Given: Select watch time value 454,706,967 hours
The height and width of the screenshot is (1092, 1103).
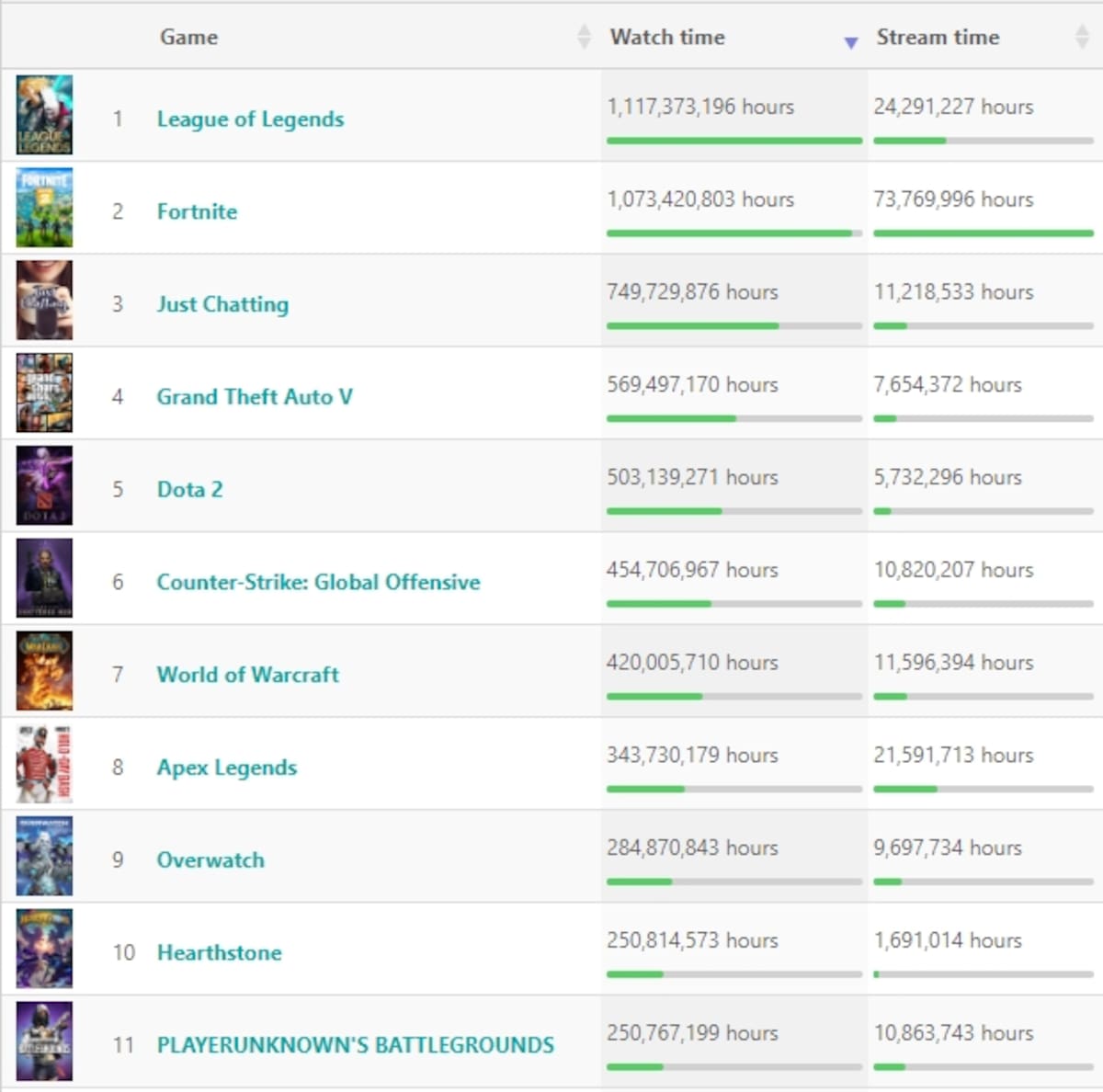Looking at the screenshot, I should pyautogui.click(x=692, y=570).
